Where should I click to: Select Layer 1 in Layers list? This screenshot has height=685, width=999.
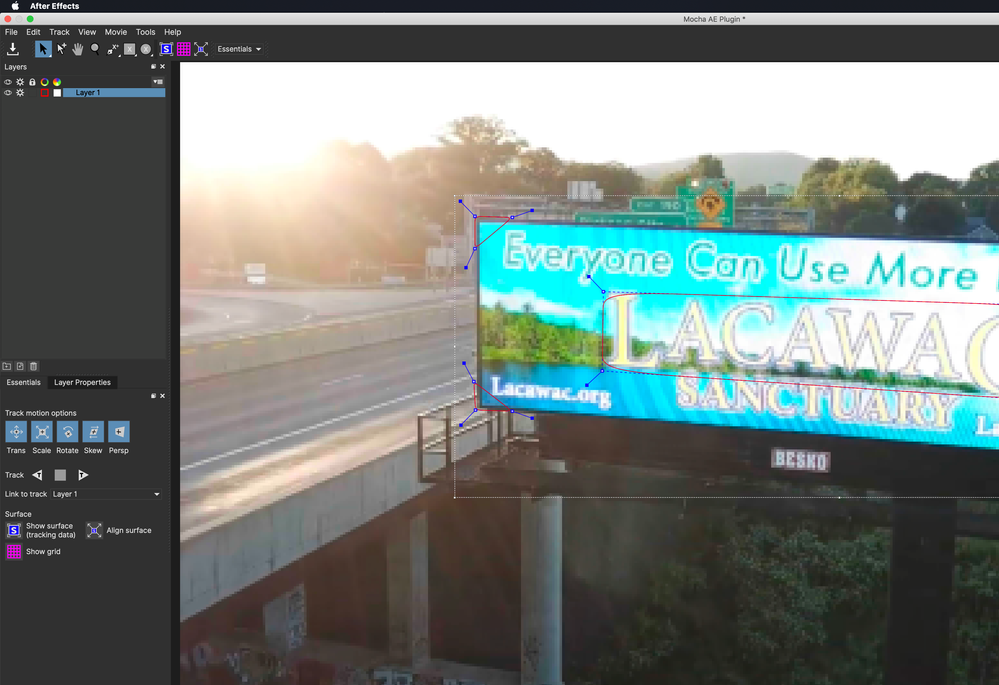click(113, 93)
